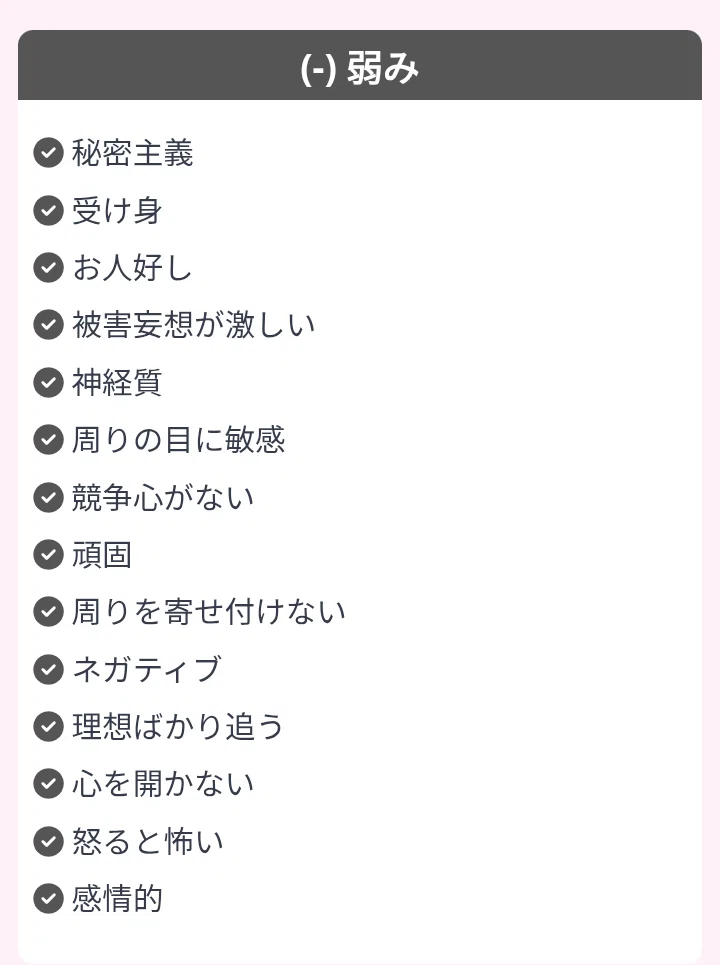Tap the checkmark next to 被害妄想が激しい
Screen dimensions: 720x965
49,325
